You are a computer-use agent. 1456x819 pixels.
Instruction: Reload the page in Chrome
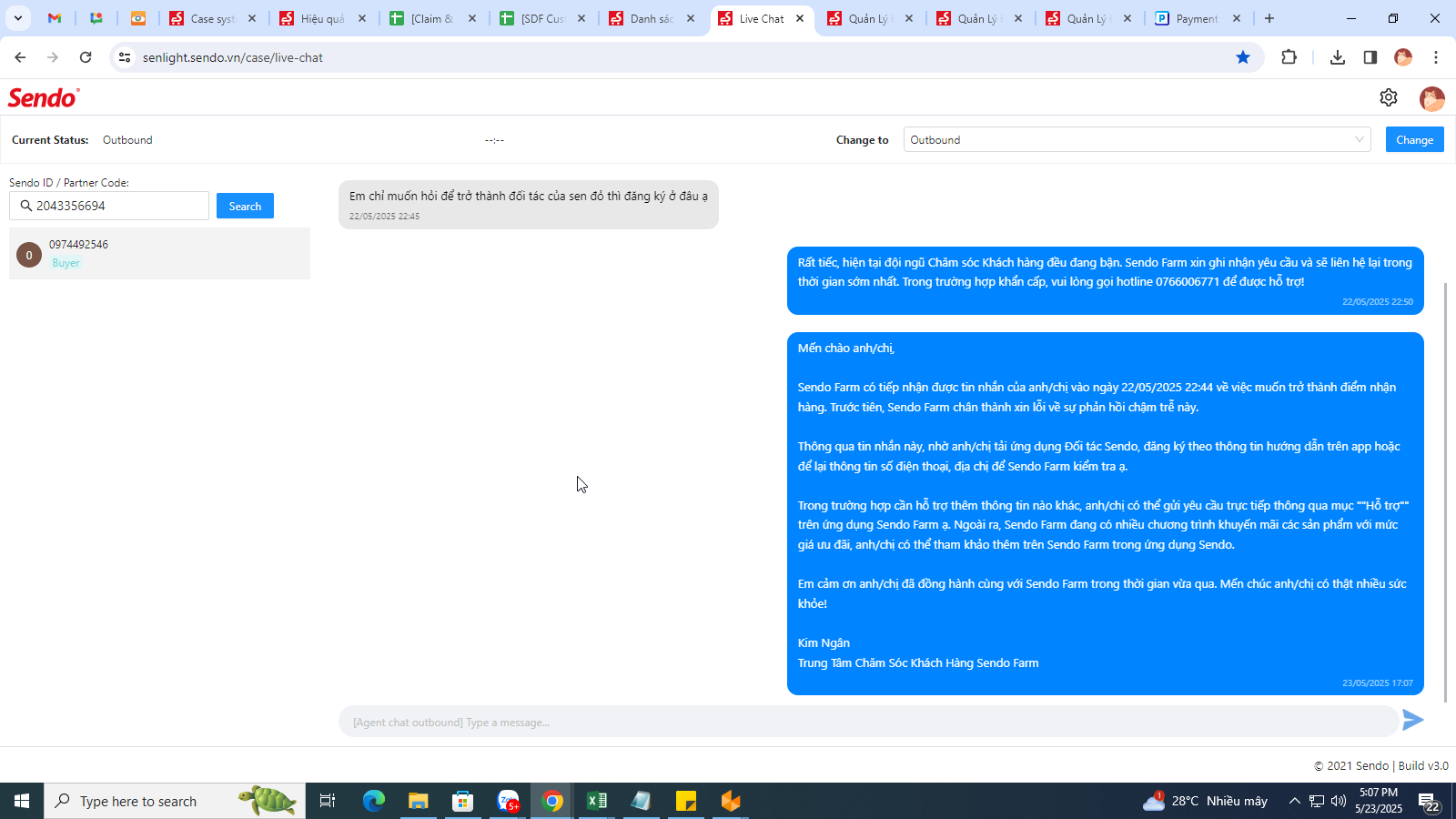coord(86,57)
